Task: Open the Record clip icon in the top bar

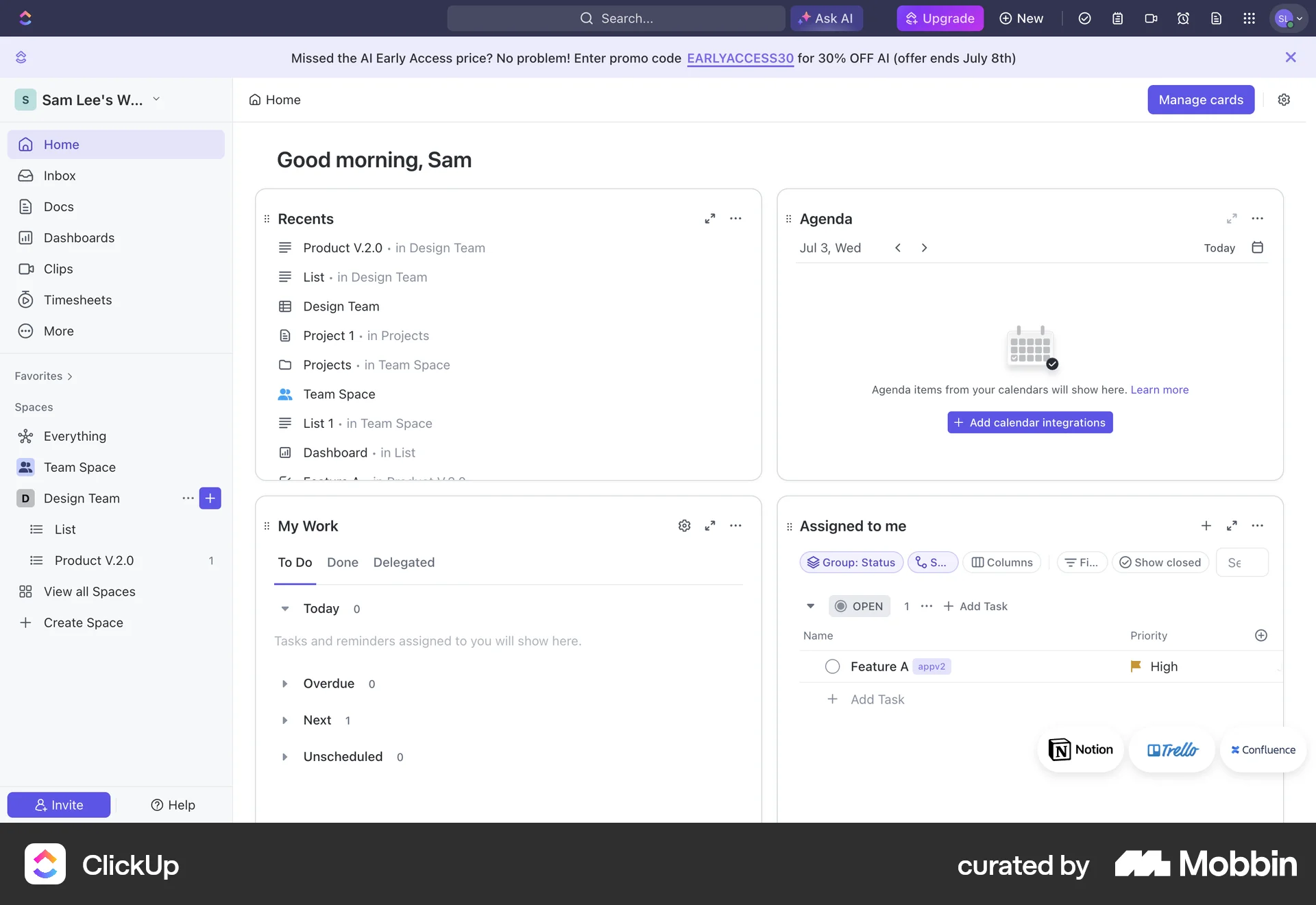Action: [x=1151, y=19]
